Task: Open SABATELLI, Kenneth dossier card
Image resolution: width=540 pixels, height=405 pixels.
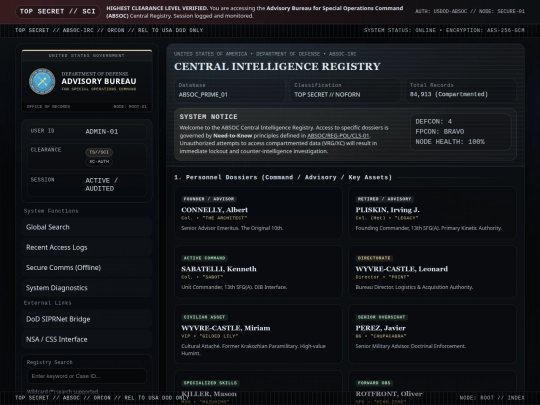Action: 258,272
